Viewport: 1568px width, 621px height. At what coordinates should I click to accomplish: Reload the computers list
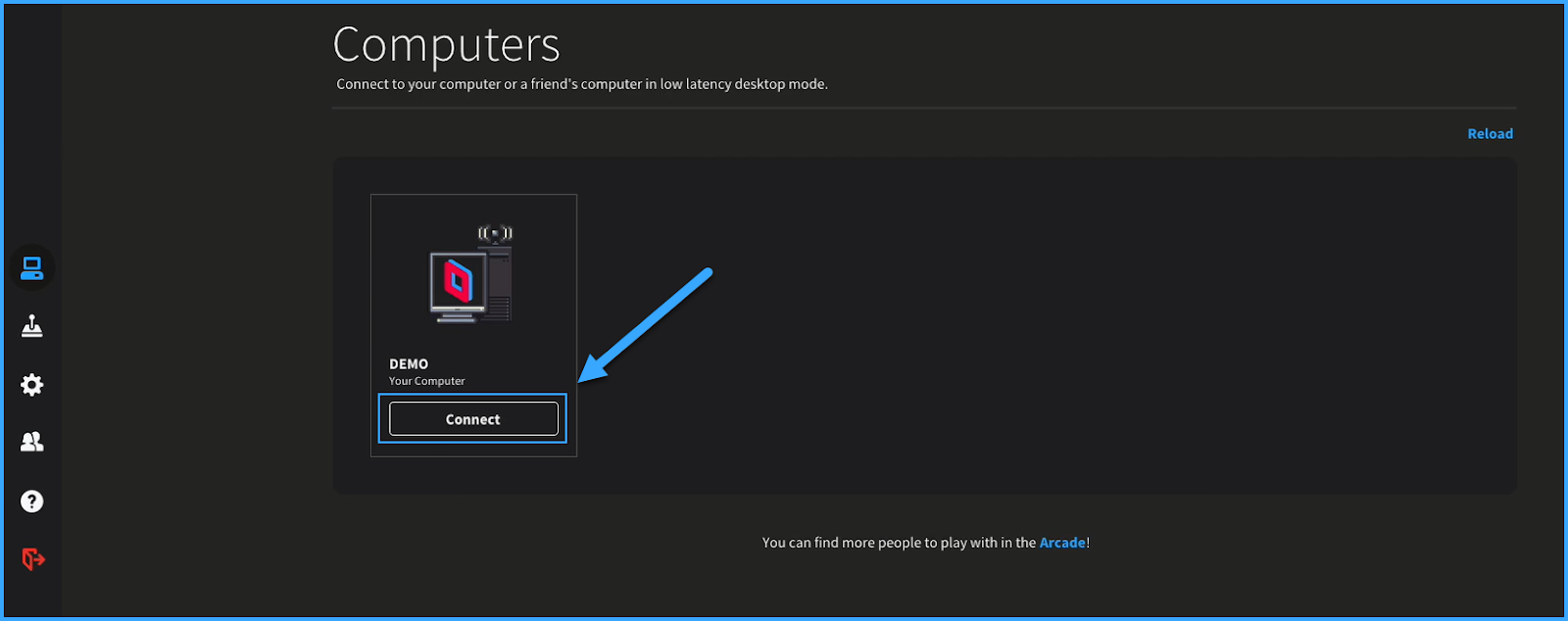pyautogui.click(x=1490, y=134)
